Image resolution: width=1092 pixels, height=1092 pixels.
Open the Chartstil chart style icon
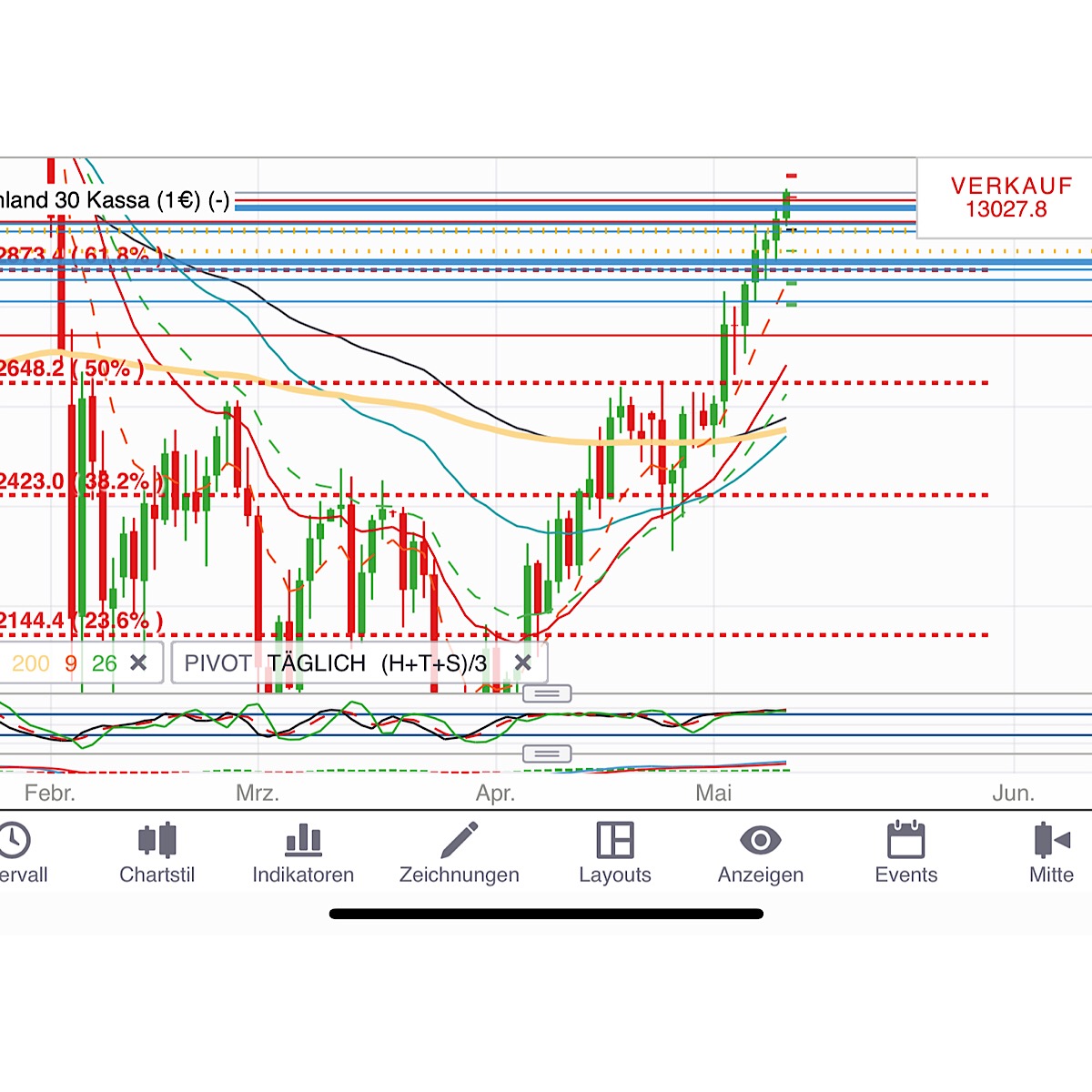[157, 839]
